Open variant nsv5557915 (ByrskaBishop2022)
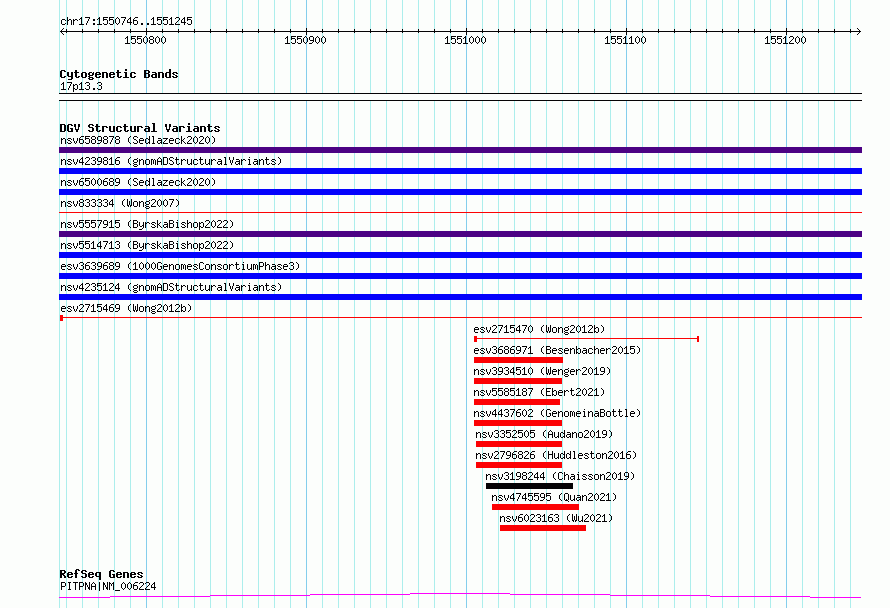This screenshot has width=890, height=608. click(x=147, y=224)
